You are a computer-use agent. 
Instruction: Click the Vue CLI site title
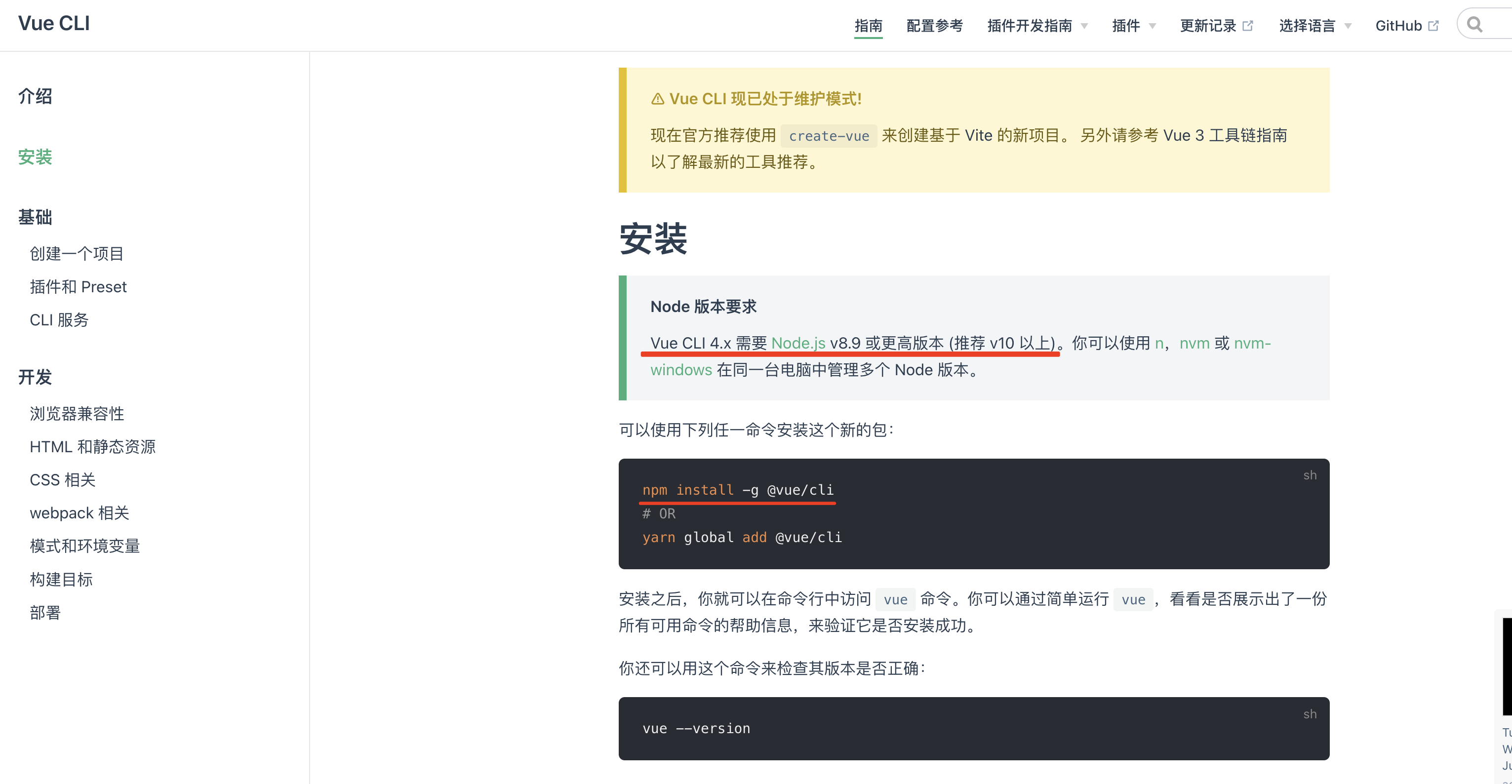54,24
